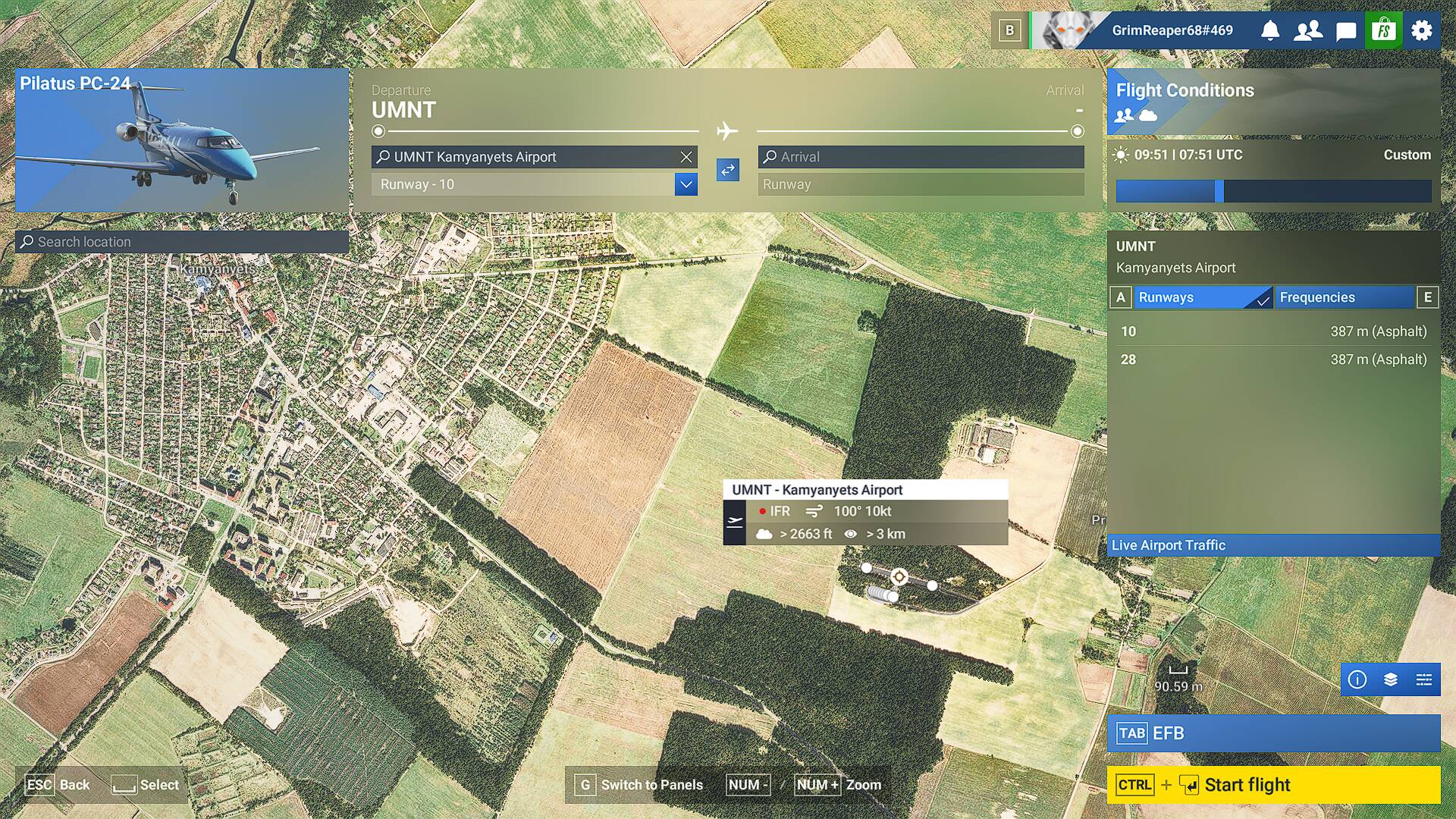Image resolution: width=1456 pixels, height=819 pixels.
Task: Open the Custom time preset selector
Action: click(x=1407, y=155)
